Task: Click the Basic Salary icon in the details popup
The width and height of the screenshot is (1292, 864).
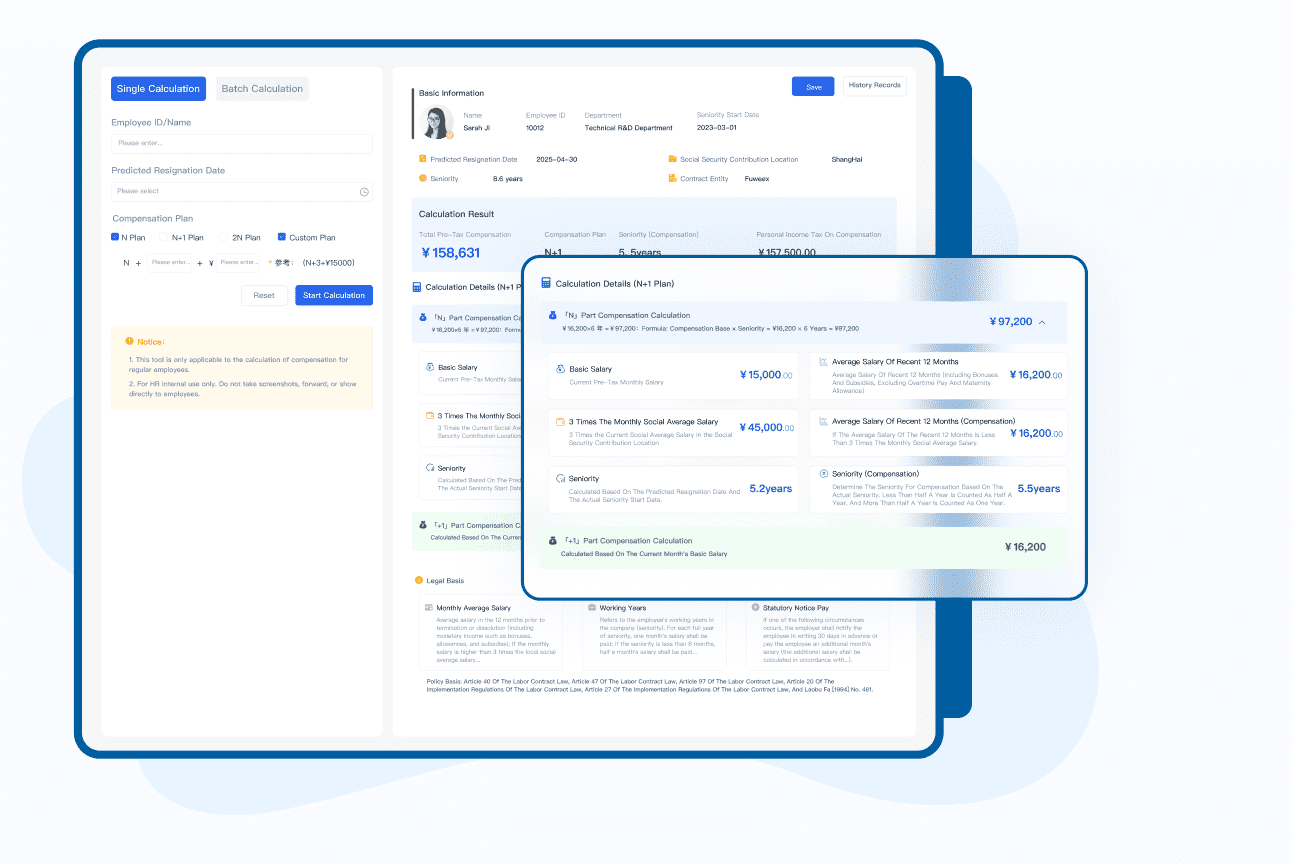Action: (x=560, y=369)
